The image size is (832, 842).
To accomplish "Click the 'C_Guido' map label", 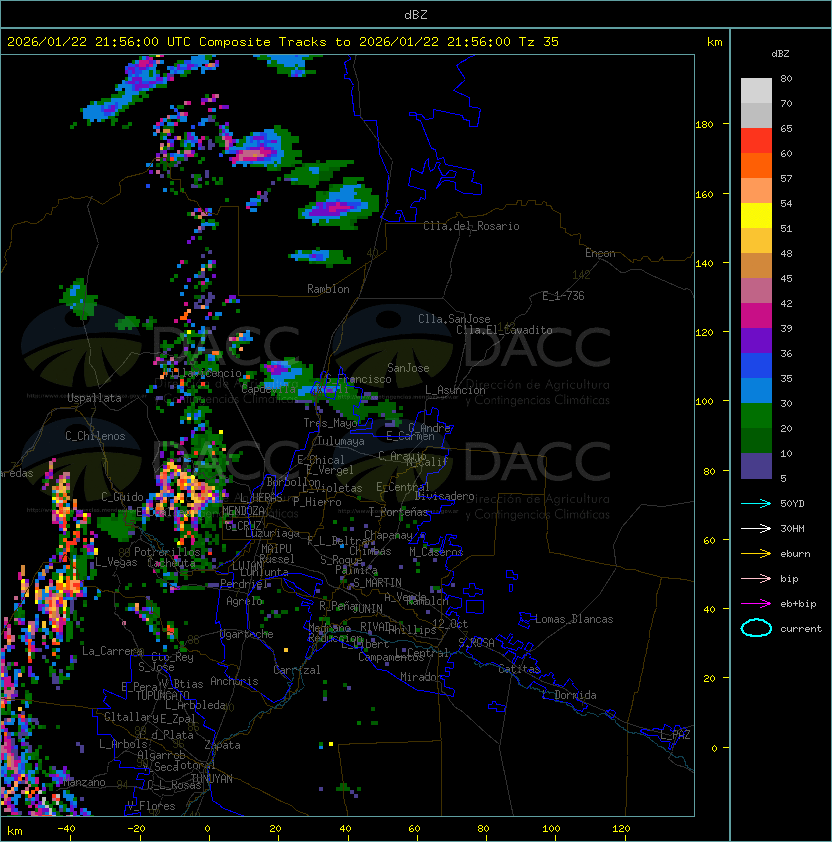I will tap(122, 497).
